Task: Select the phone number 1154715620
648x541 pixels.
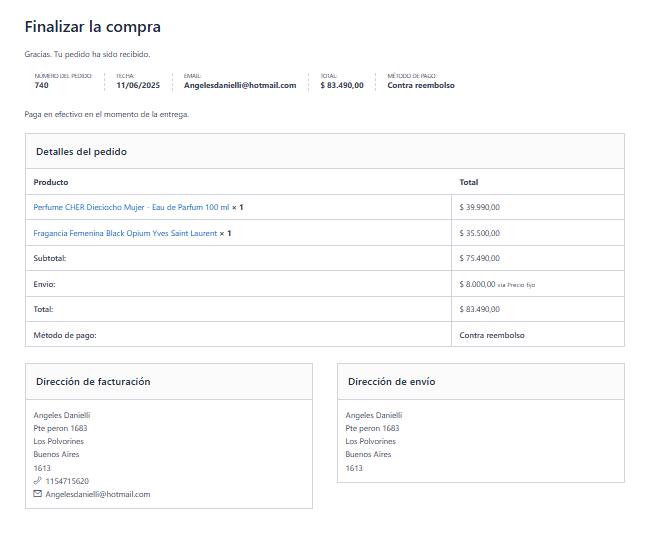Action: point(67,481)
